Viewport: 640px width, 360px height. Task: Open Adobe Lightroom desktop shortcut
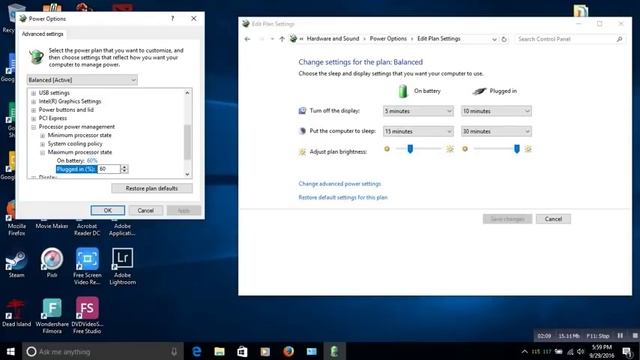point(122,266)
